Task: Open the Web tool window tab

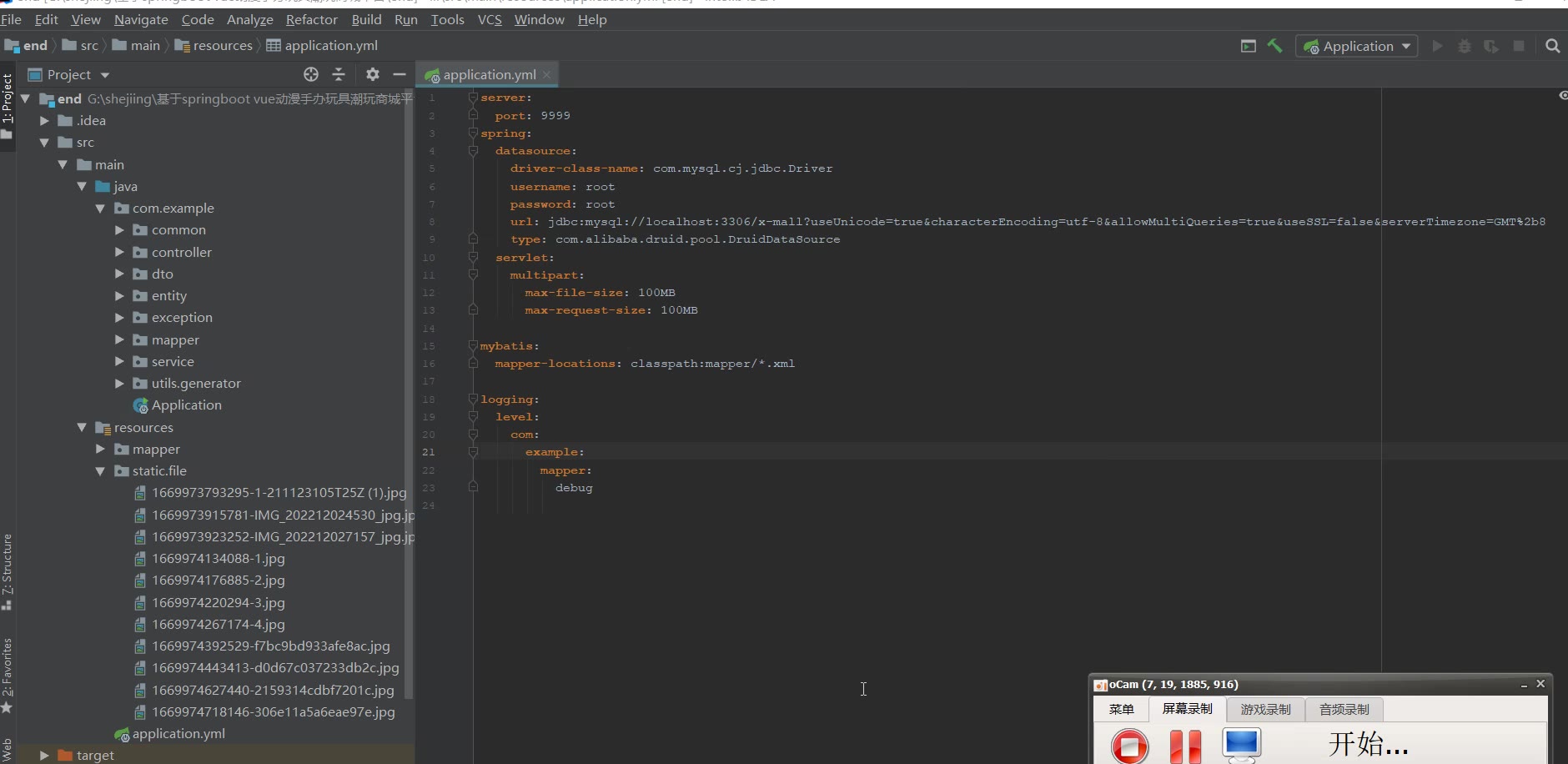Action: pyautogui.click(x=7, y=750)
